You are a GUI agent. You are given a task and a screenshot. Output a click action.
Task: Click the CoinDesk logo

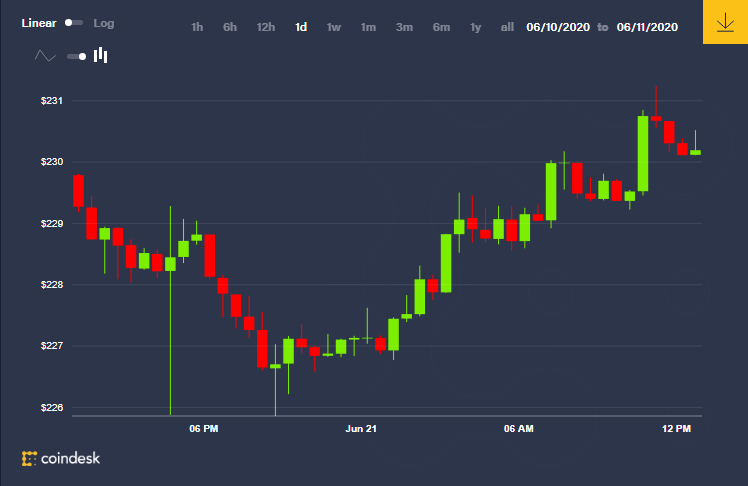[x=61, y=458]
